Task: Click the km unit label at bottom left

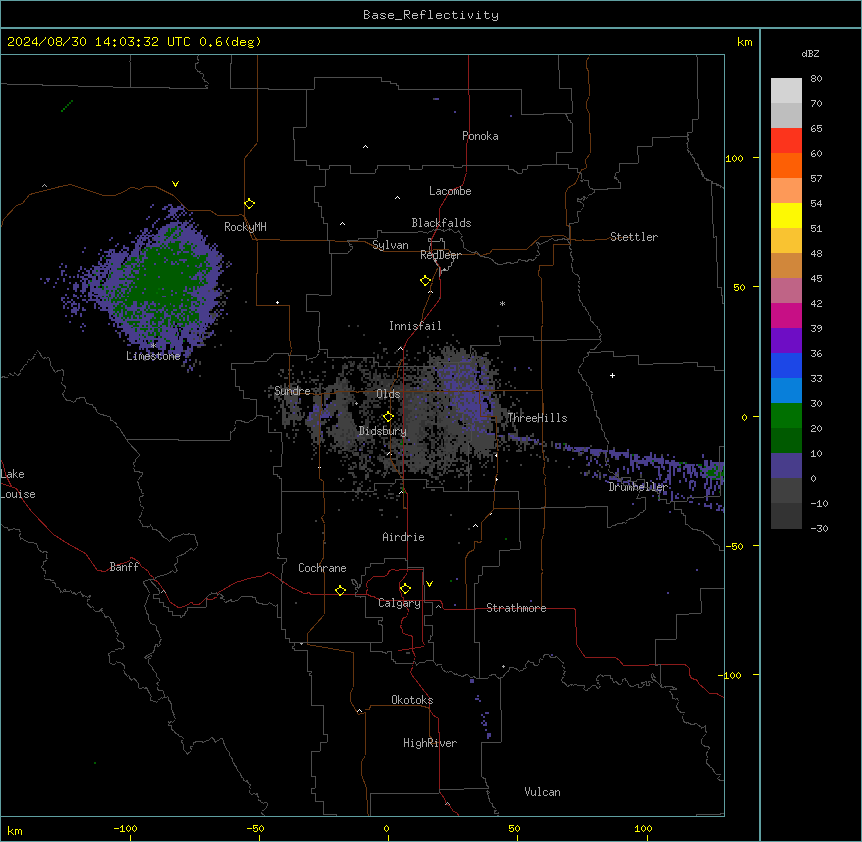Action: tap(15, 830)
